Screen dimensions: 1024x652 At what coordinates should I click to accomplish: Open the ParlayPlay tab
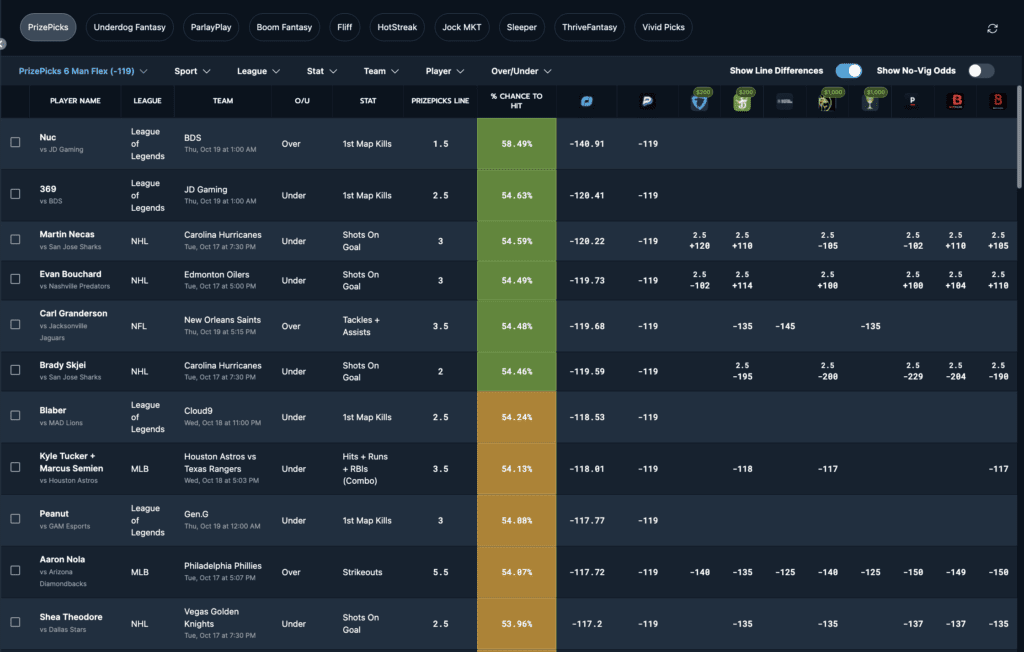[x=211, y=27]
